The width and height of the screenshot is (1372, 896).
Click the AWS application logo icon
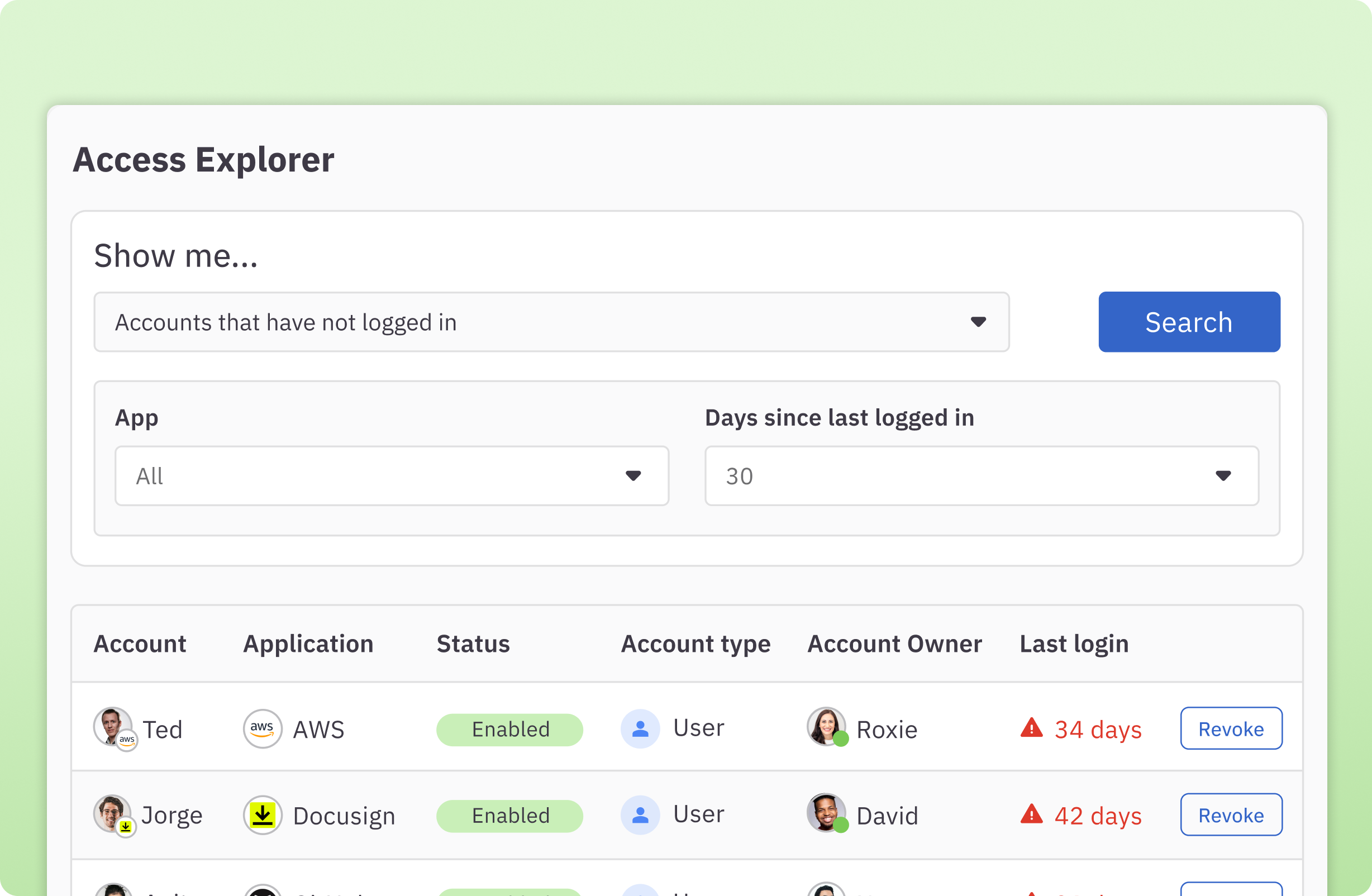pyautogui.click(x=263, y=729)
